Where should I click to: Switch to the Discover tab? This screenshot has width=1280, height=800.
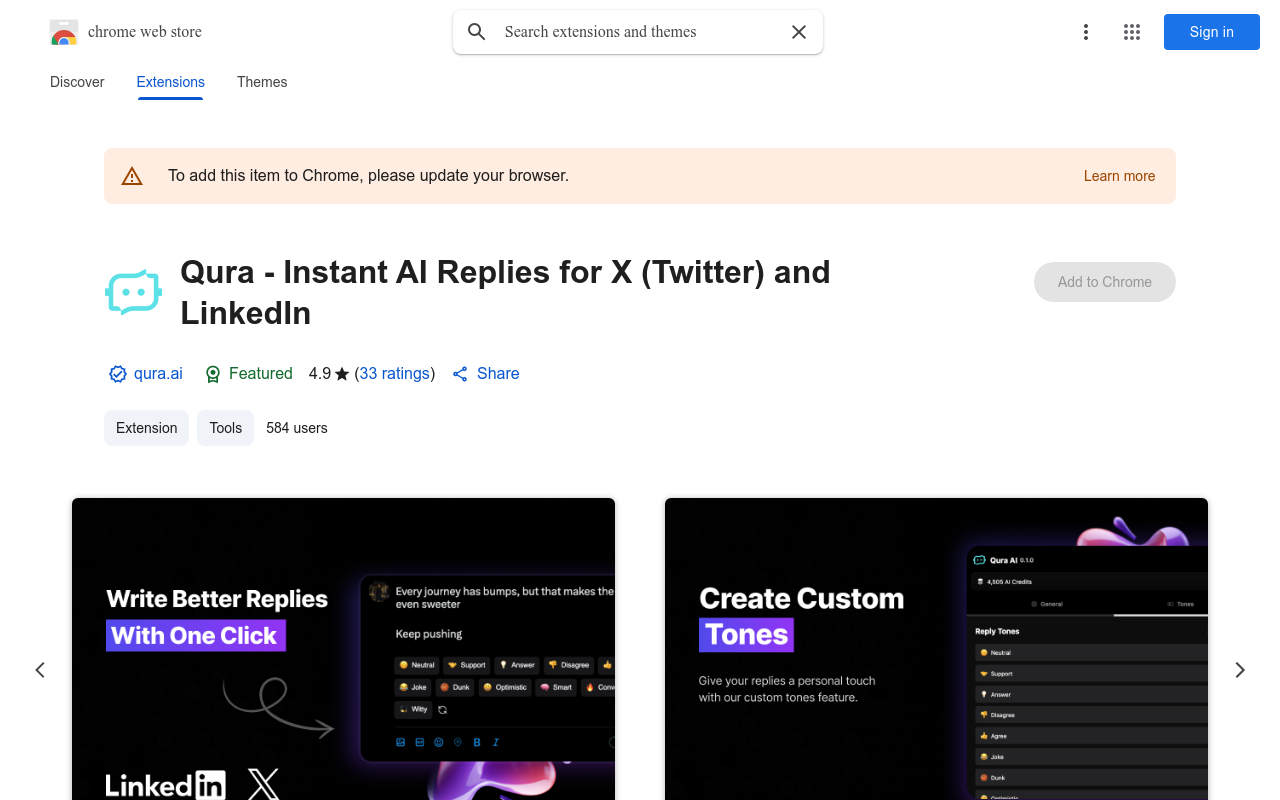pos(77,82)
